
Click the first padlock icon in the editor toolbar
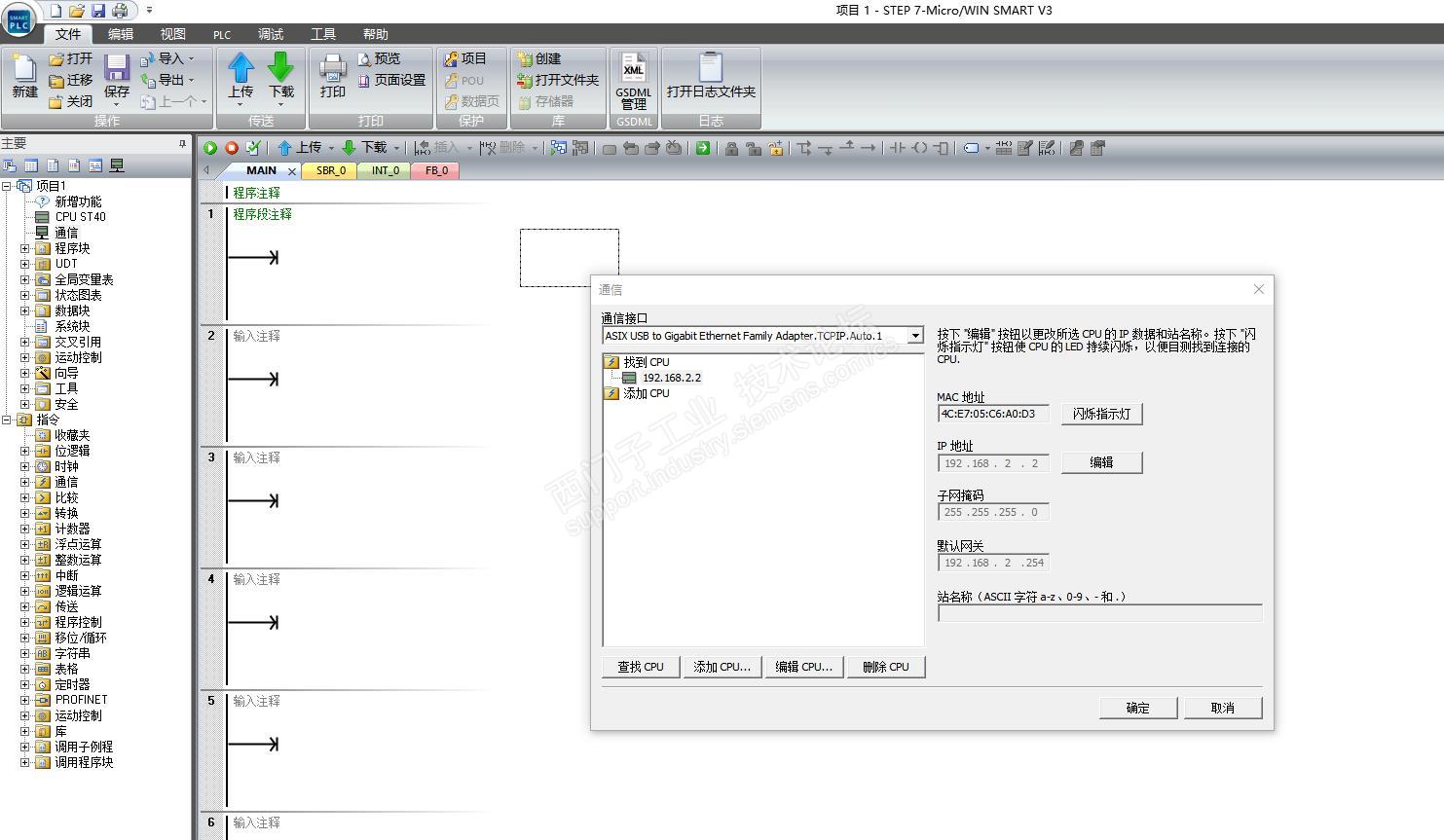[731, 148]
